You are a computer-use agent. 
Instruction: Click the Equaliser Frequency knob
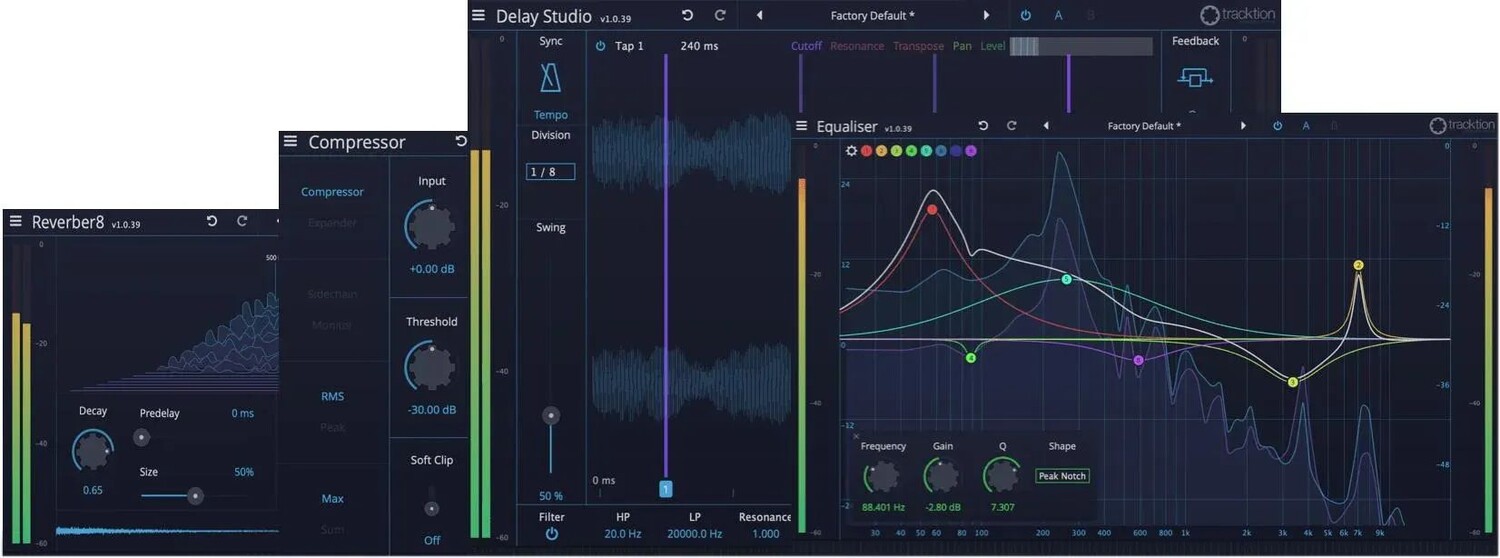(882, 477)
